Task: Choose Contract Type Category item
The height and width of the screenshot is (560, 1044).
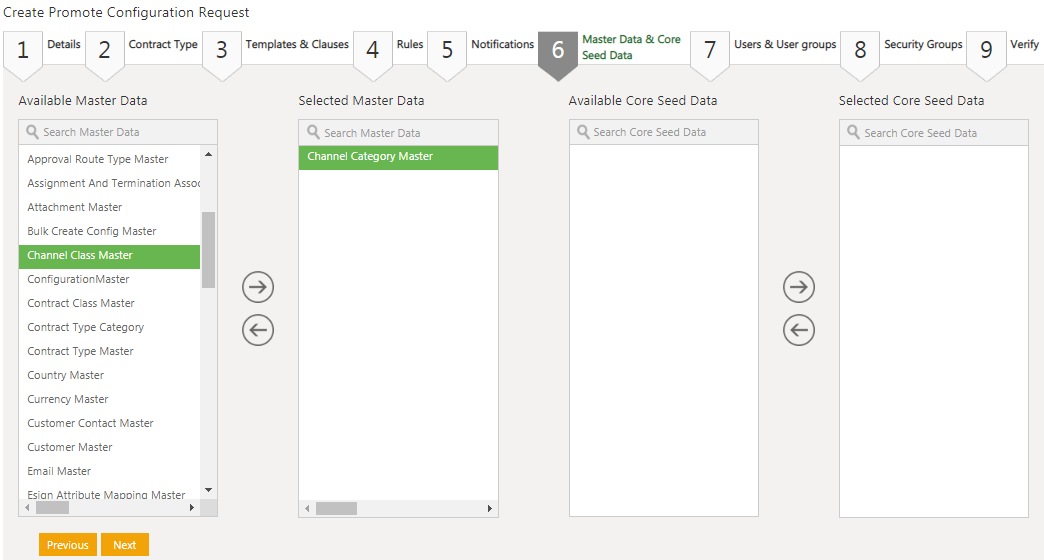Action: click(x=86, y=327)
